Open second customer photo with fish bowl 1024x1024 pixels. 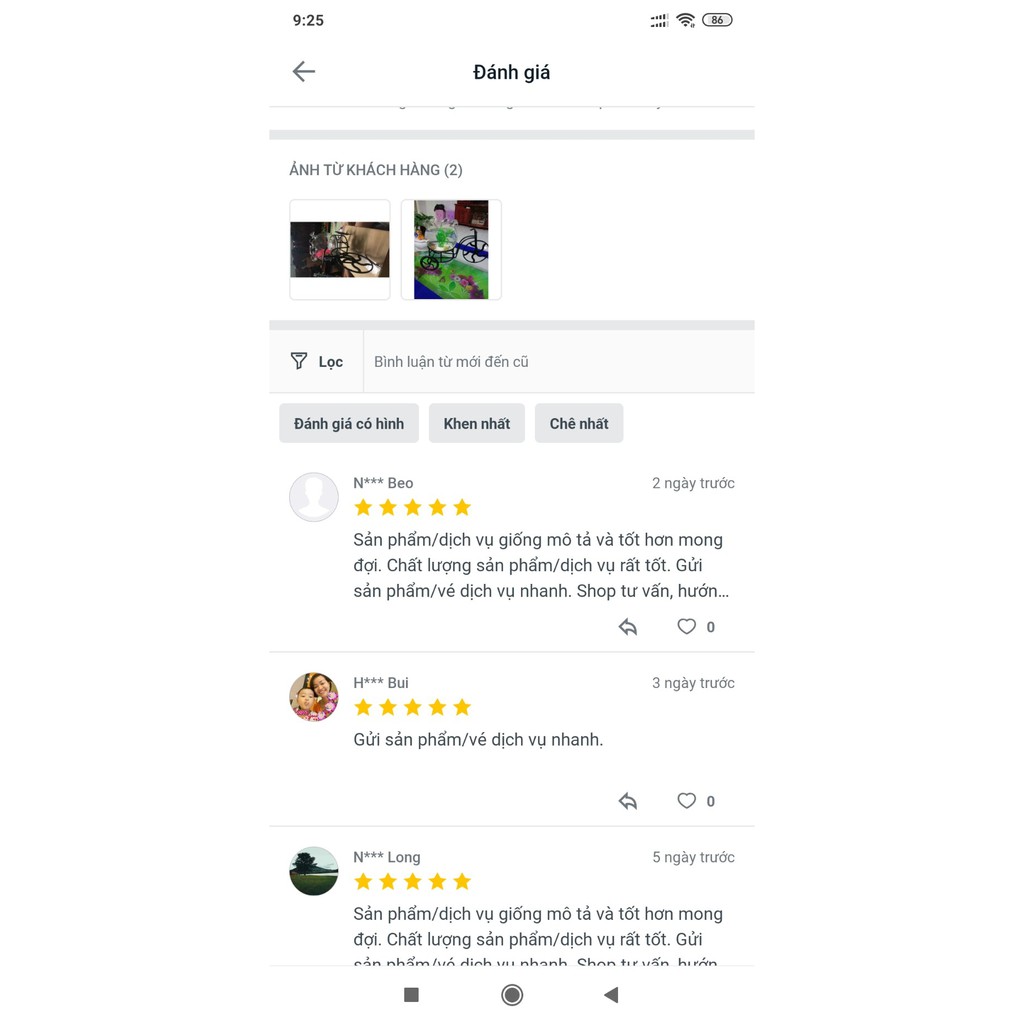point(451,249)
